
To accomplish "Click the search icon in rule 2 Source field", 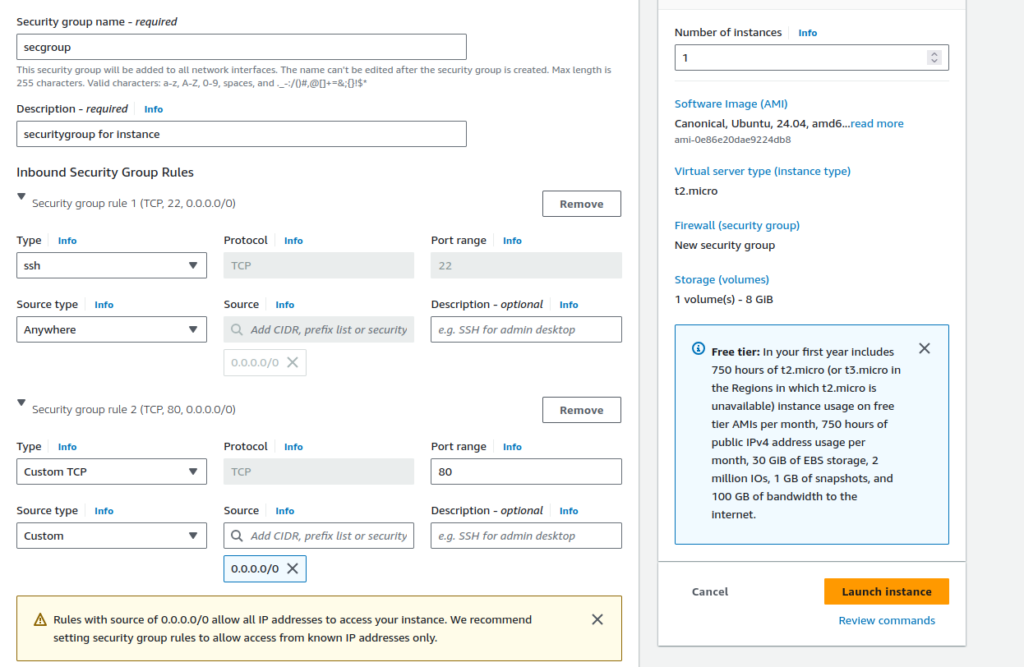I will pyautogui.click(x=237, y=536).
